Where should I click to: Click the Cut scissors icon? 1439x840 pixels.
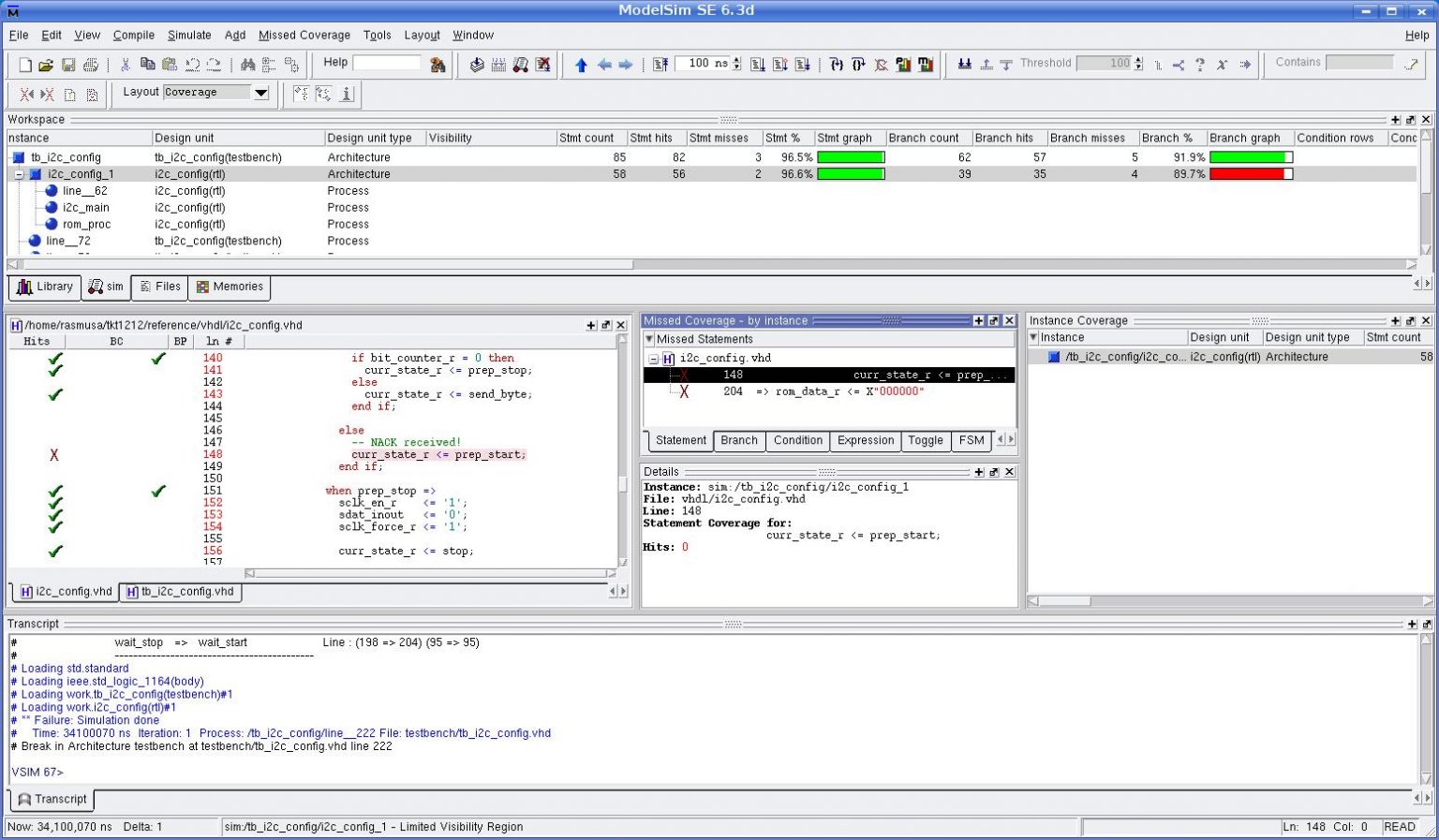click(x=125, y=65)
